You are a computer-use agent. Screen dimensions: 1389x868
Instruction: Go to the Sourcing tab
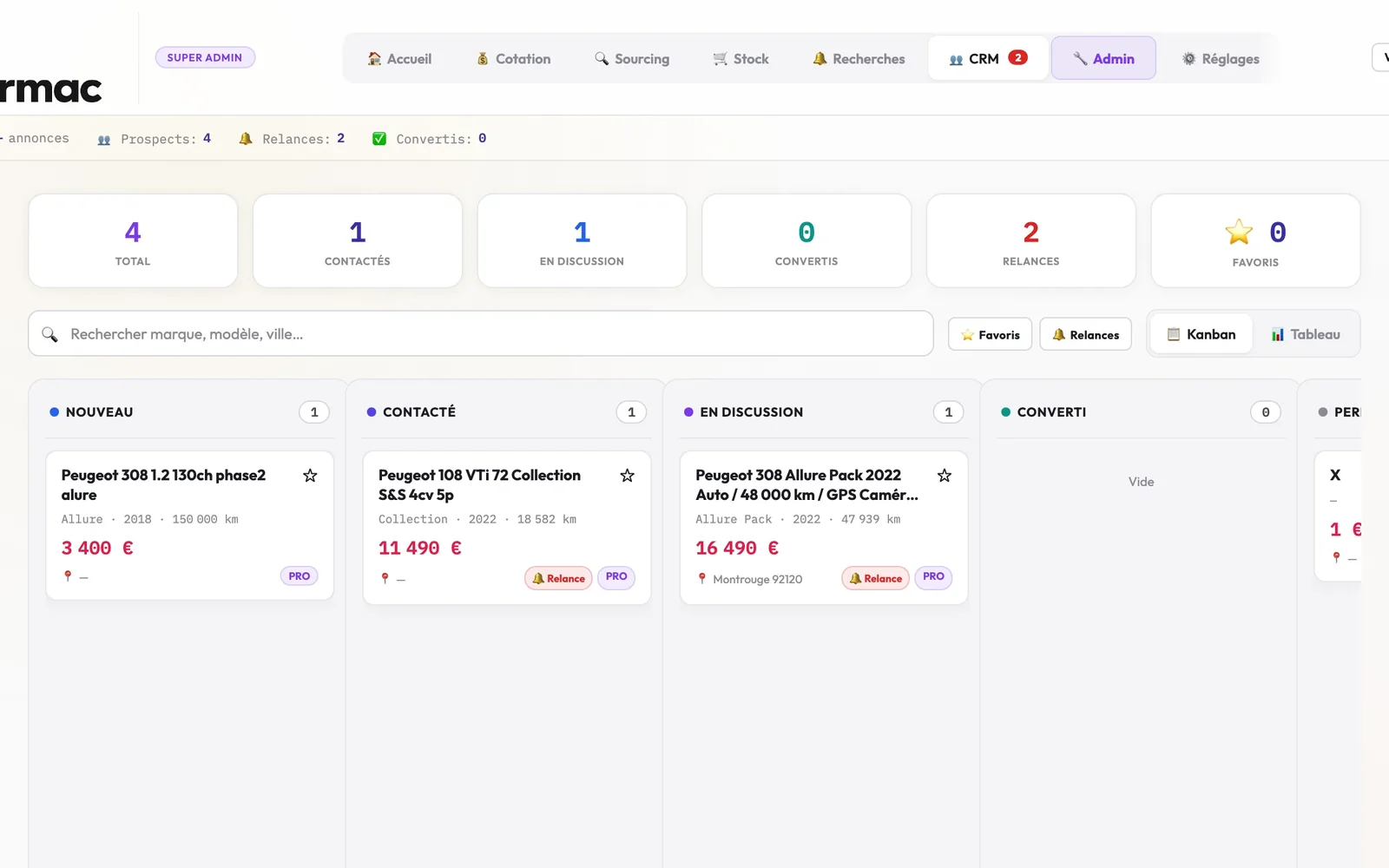[x=632, y=59]
